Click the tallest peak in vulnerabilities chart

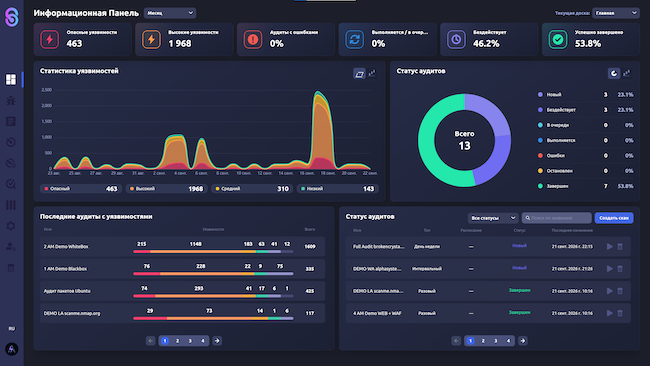[x=318, y=93]
